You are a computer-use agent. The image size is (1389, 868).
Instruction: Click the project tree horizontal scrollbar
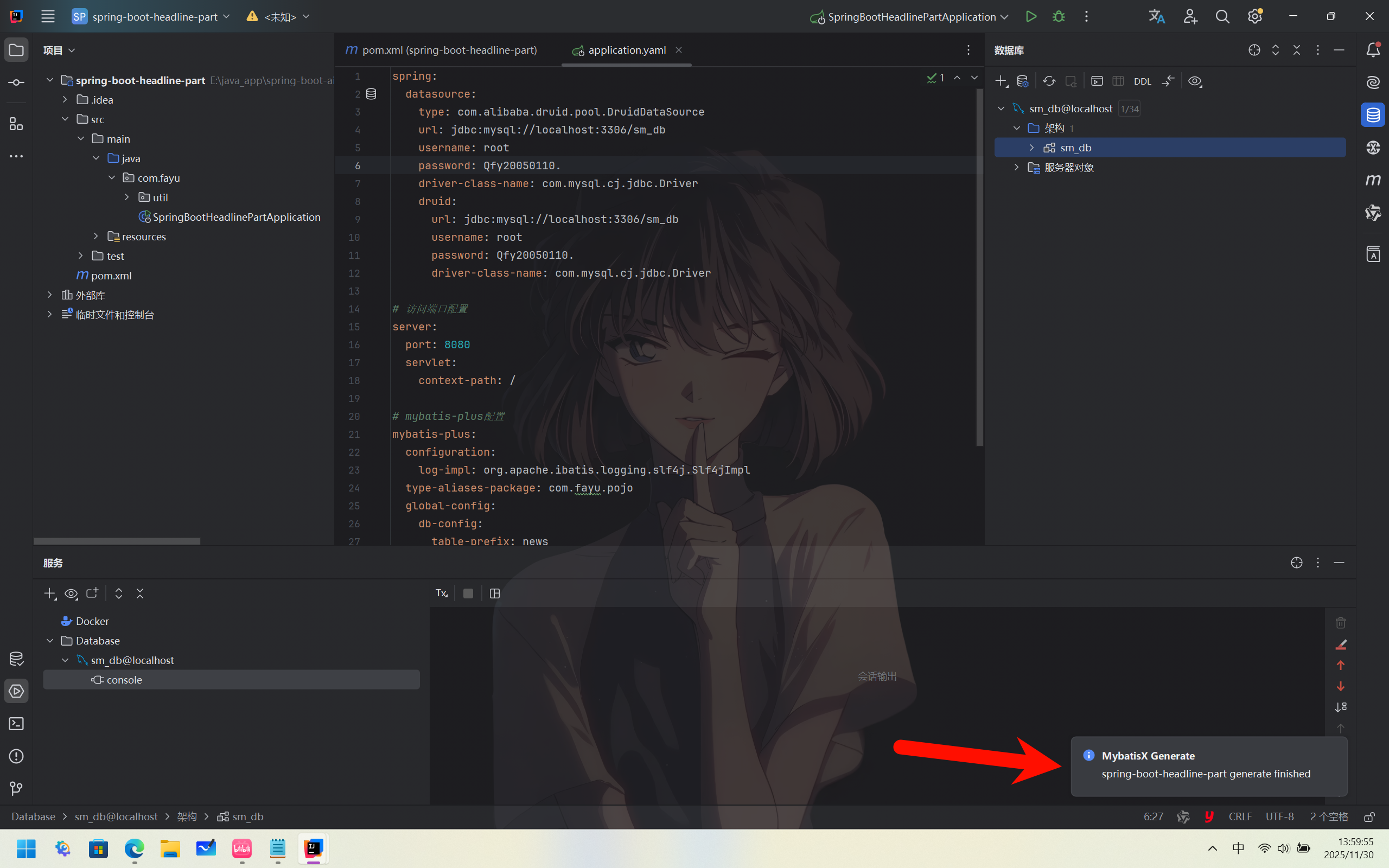[117, 541]
